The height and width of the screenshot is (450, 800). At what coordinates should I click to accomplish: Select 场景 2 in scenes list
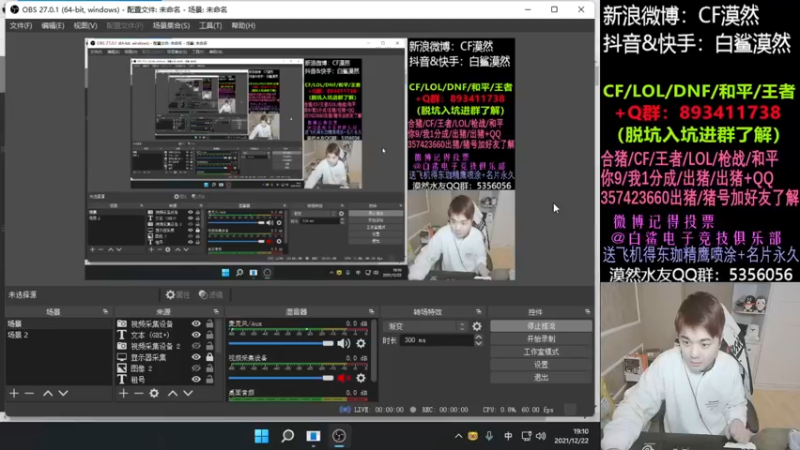[58, 335]
